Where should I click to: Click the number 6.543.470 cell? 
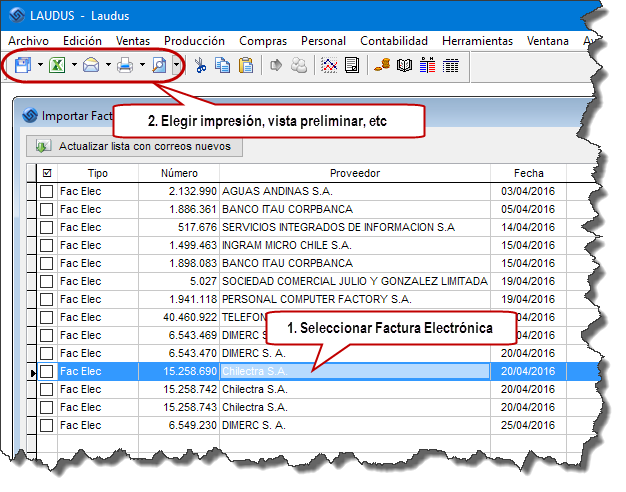(x=179, y=353)
